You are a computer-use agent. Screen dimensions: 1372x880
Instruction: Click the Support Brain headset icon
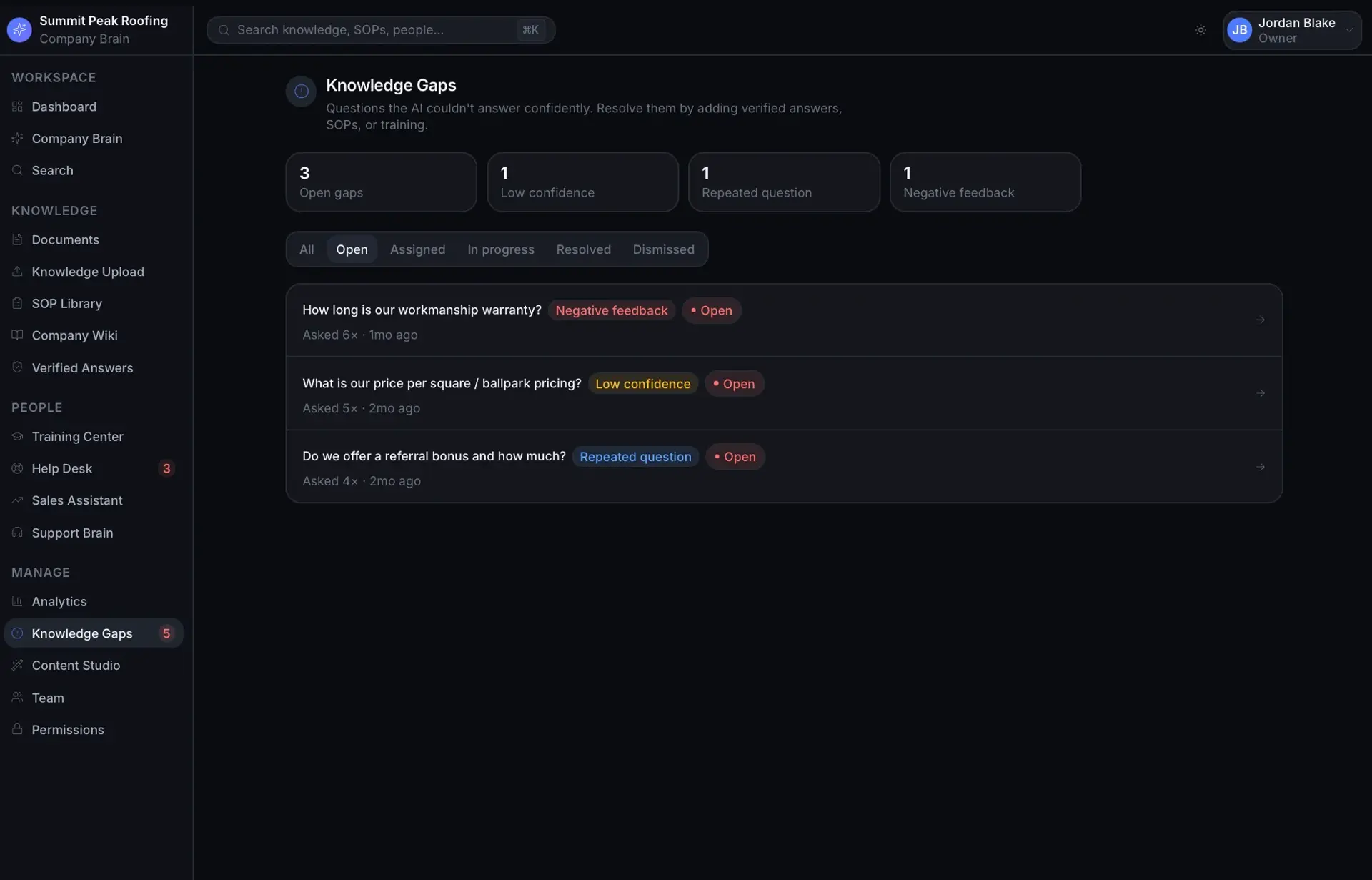(x=17, y=533)
